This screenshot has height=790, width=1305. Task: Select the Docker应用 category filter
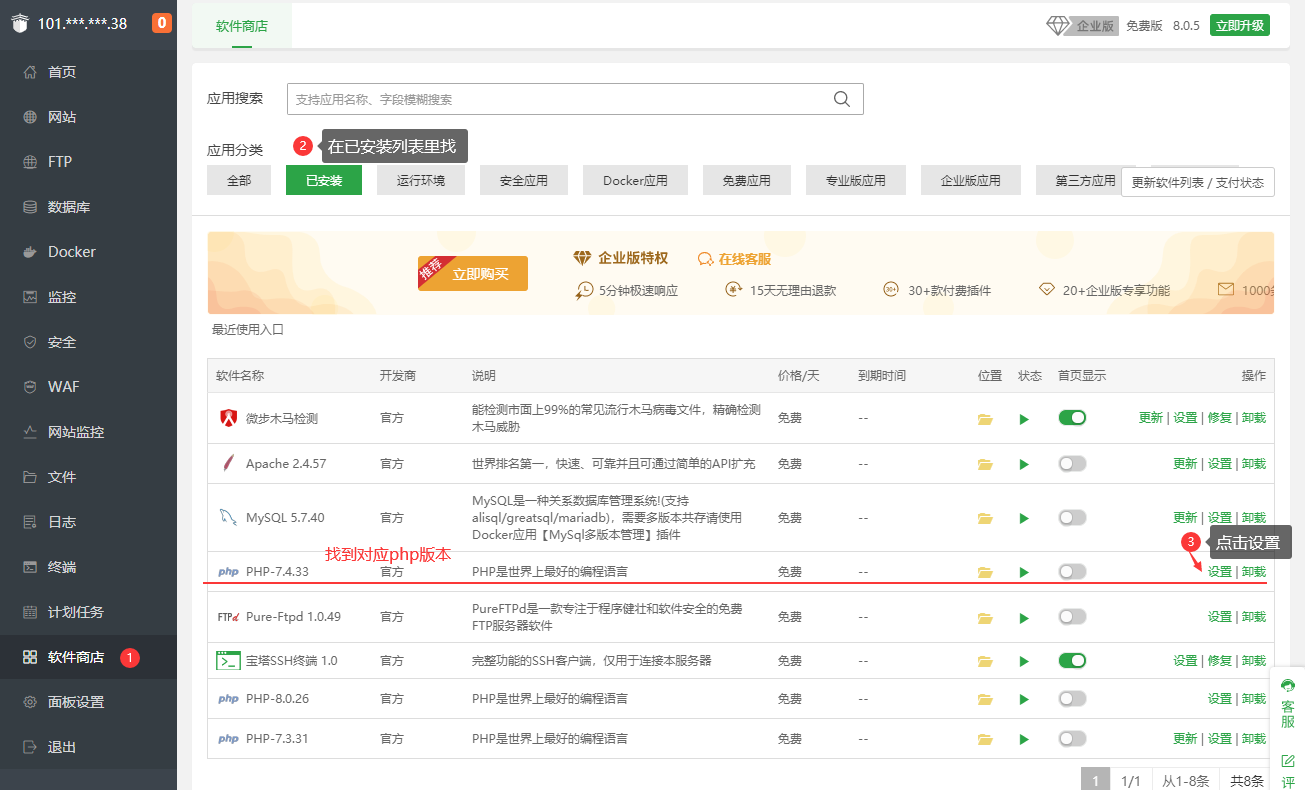click(x=635, y=180)
